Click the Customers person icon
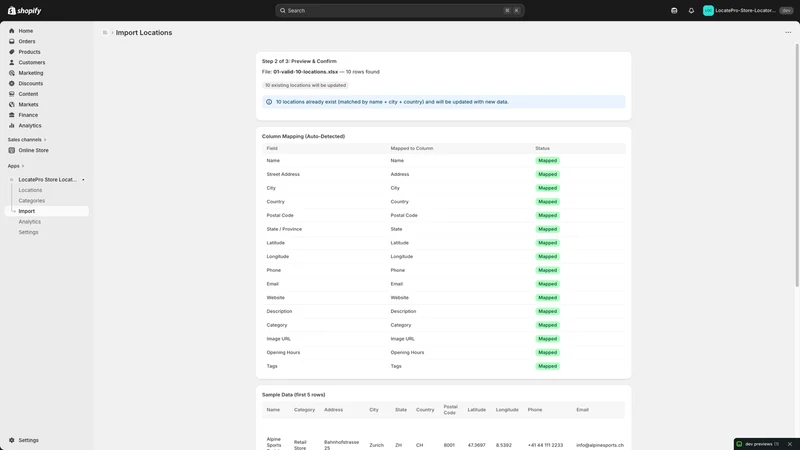Screen dimensions: 800x450 click(x=12, y=62)
